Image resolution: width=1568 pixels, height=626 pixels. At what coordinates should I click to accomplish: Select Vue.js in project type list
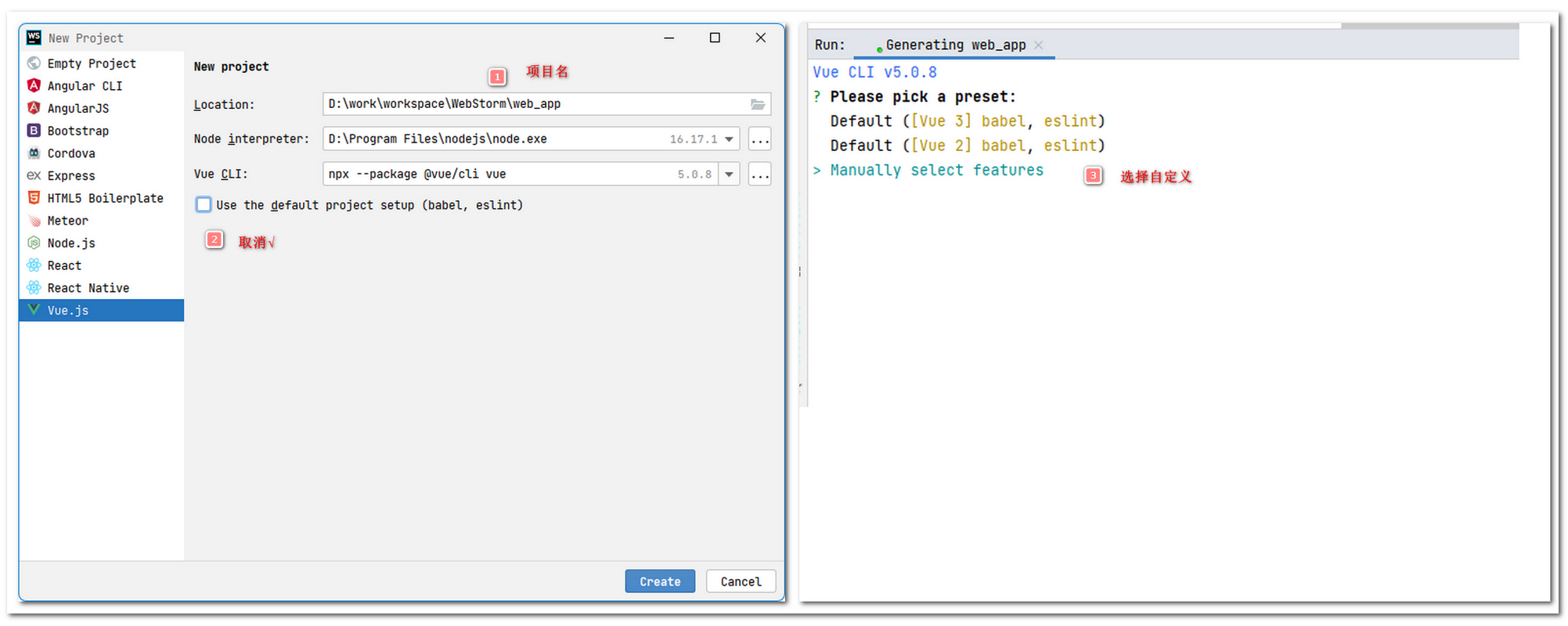pos(102,311)
